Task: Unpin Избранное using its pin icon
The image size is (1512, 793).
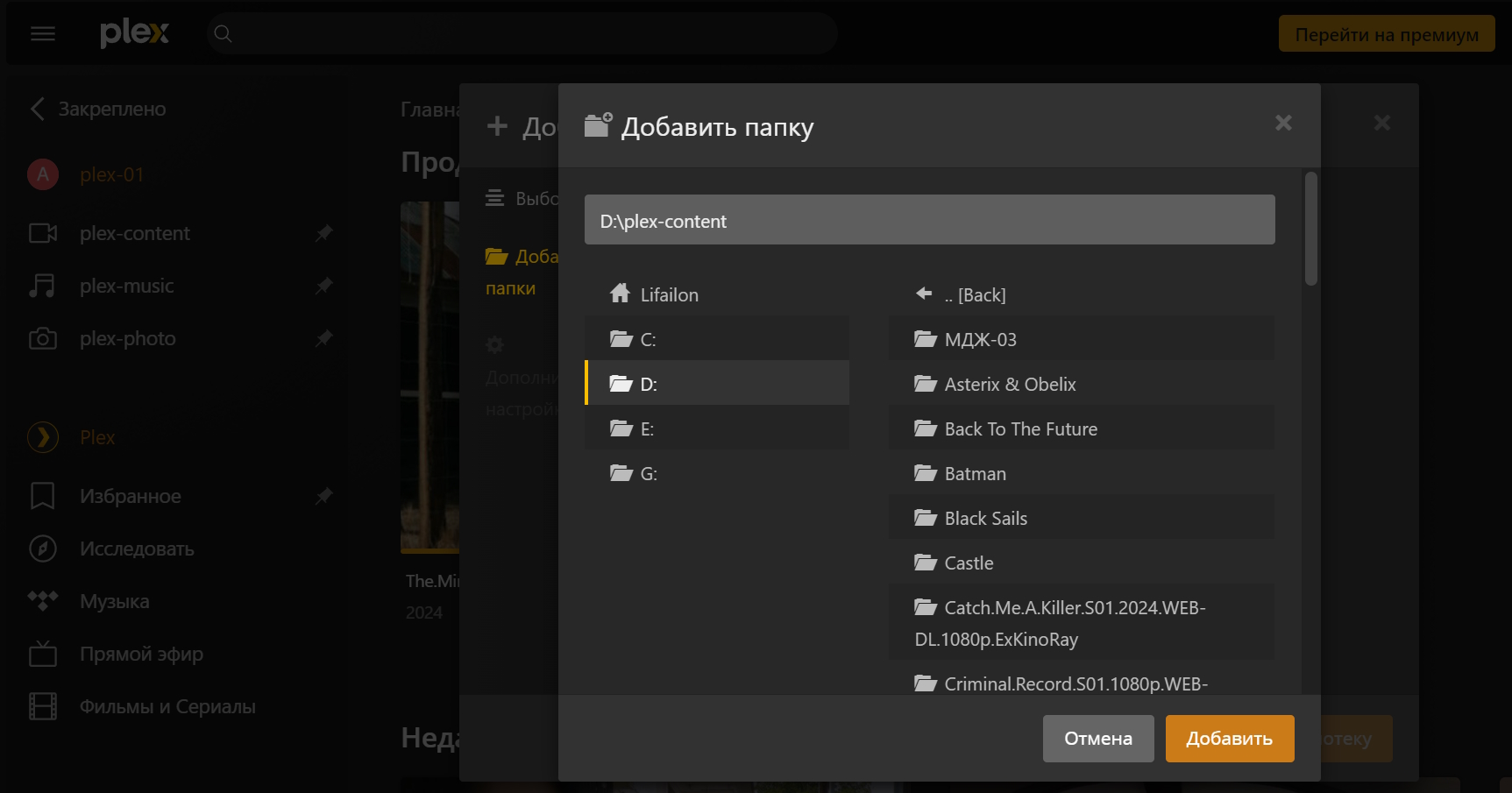Action: (x=324, y=496)
